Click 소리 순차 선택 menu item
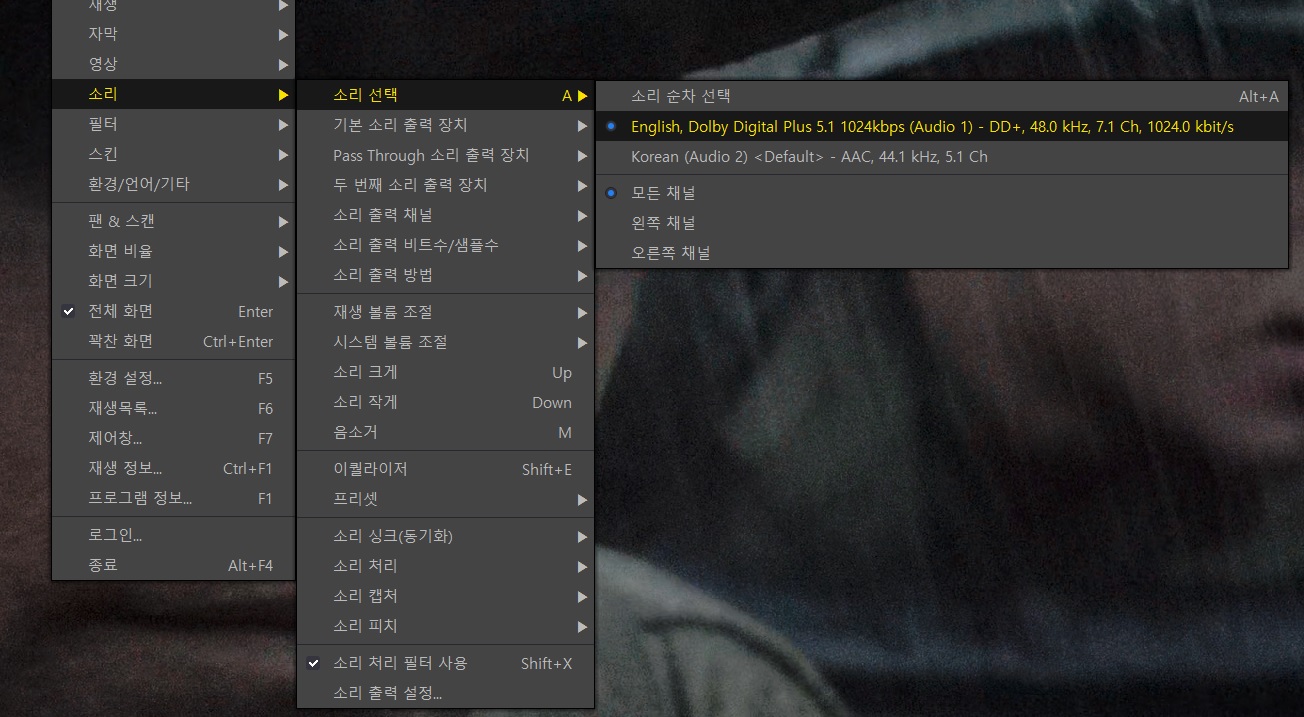This screenshot has width=1304, height=717. pos(680,96)
